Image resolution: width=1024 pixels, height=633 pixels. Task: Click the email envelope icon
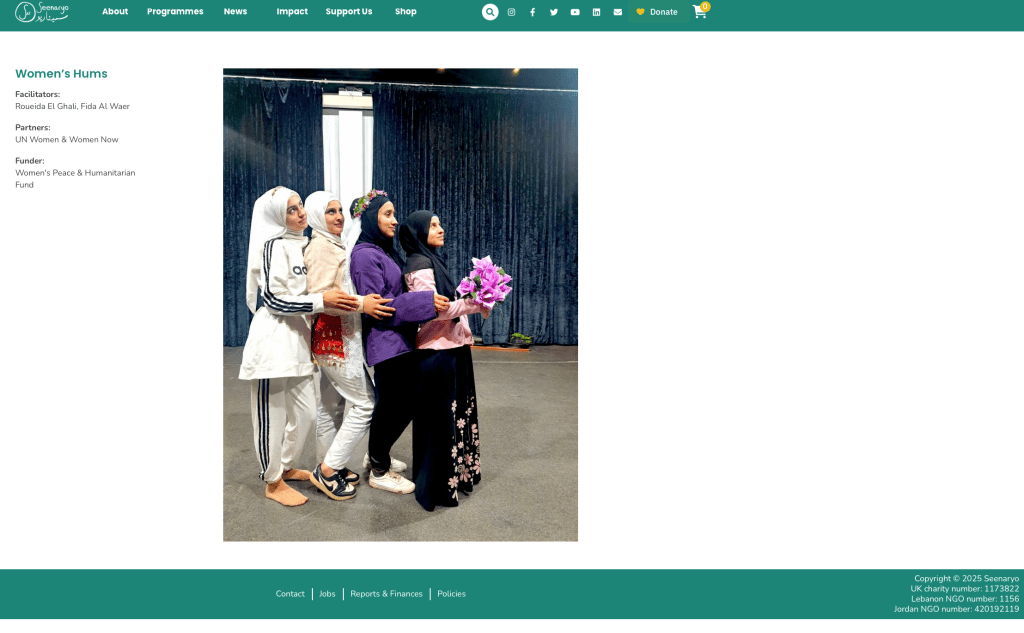[x=617, y=12]
